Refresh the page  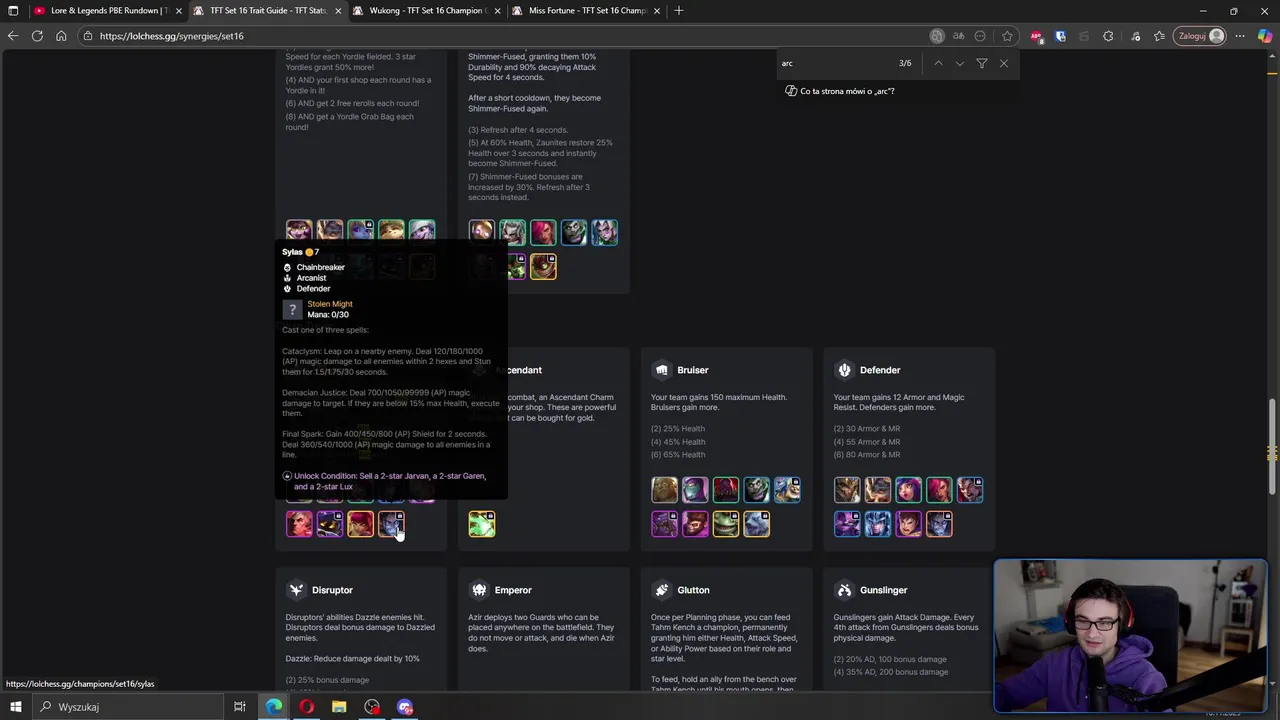click(37, 36)
